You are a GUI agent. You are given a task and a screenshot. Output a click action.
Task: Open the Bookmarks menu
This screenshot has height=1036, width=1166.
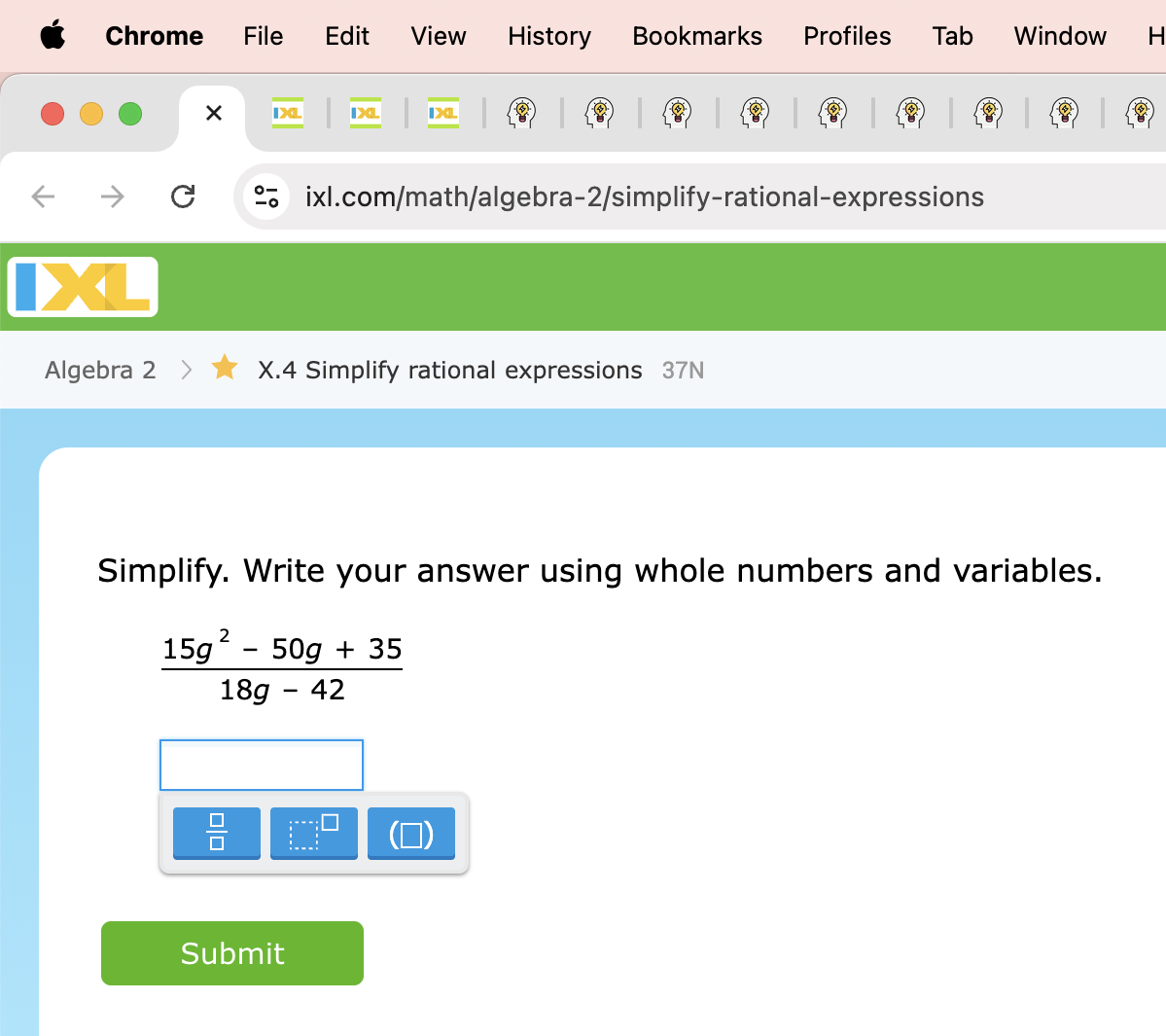[697, 36]
